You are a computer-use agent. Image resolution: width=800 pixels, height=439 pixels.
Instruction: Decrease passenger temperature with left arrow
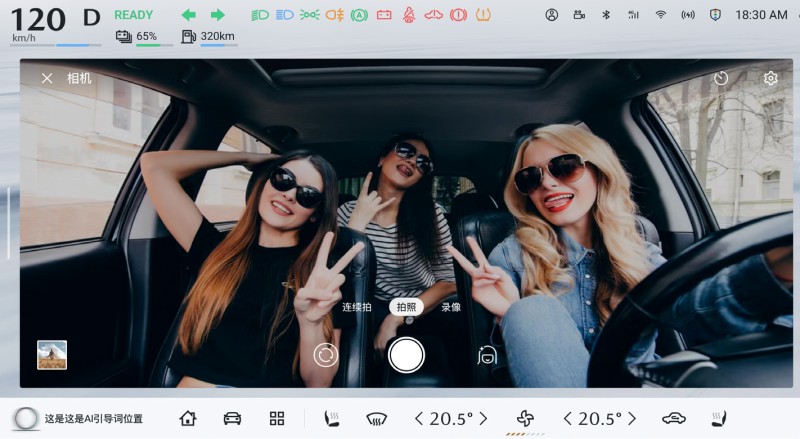(567, 419)
